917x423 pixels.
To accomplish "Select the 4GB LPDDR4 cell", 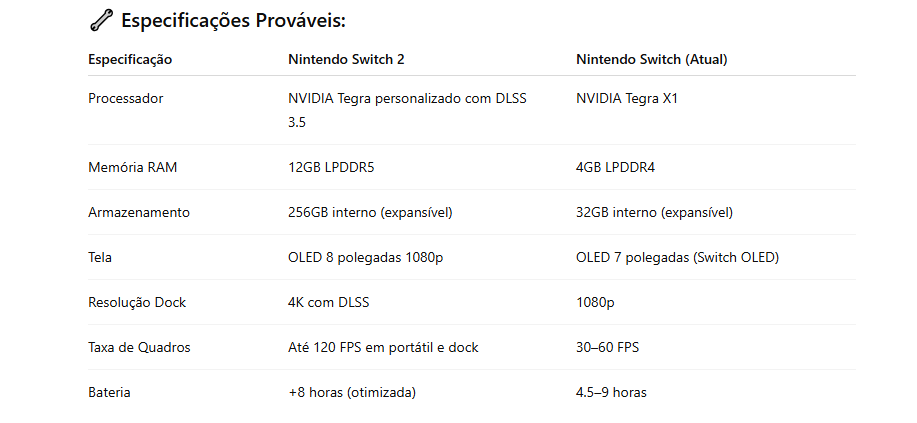I will tap(615, 167).
